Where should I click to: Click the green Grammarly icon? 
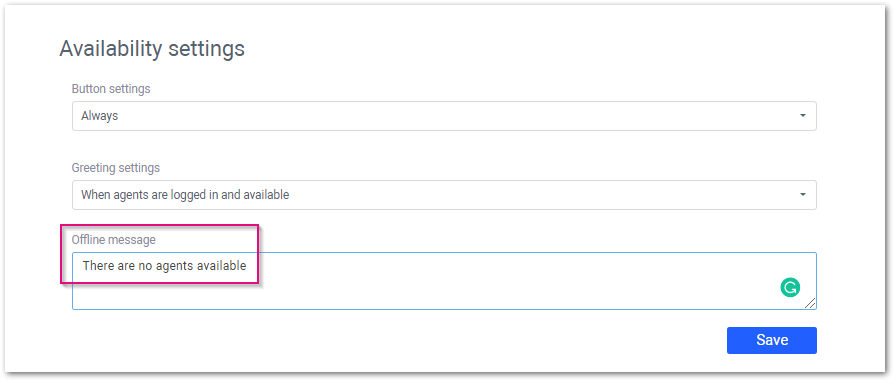pyautogui.click(x=790, y=288)
